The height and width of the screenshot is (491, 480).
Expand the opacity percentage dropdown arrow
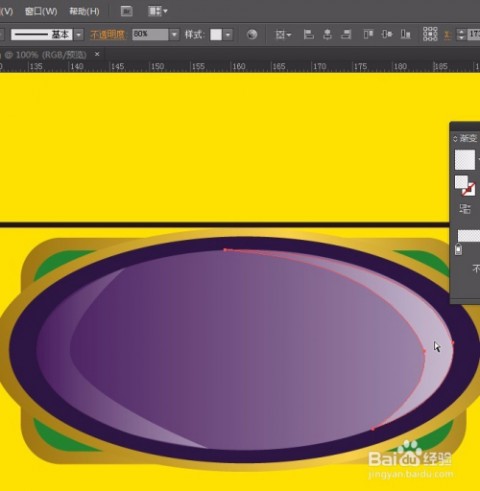174,34
